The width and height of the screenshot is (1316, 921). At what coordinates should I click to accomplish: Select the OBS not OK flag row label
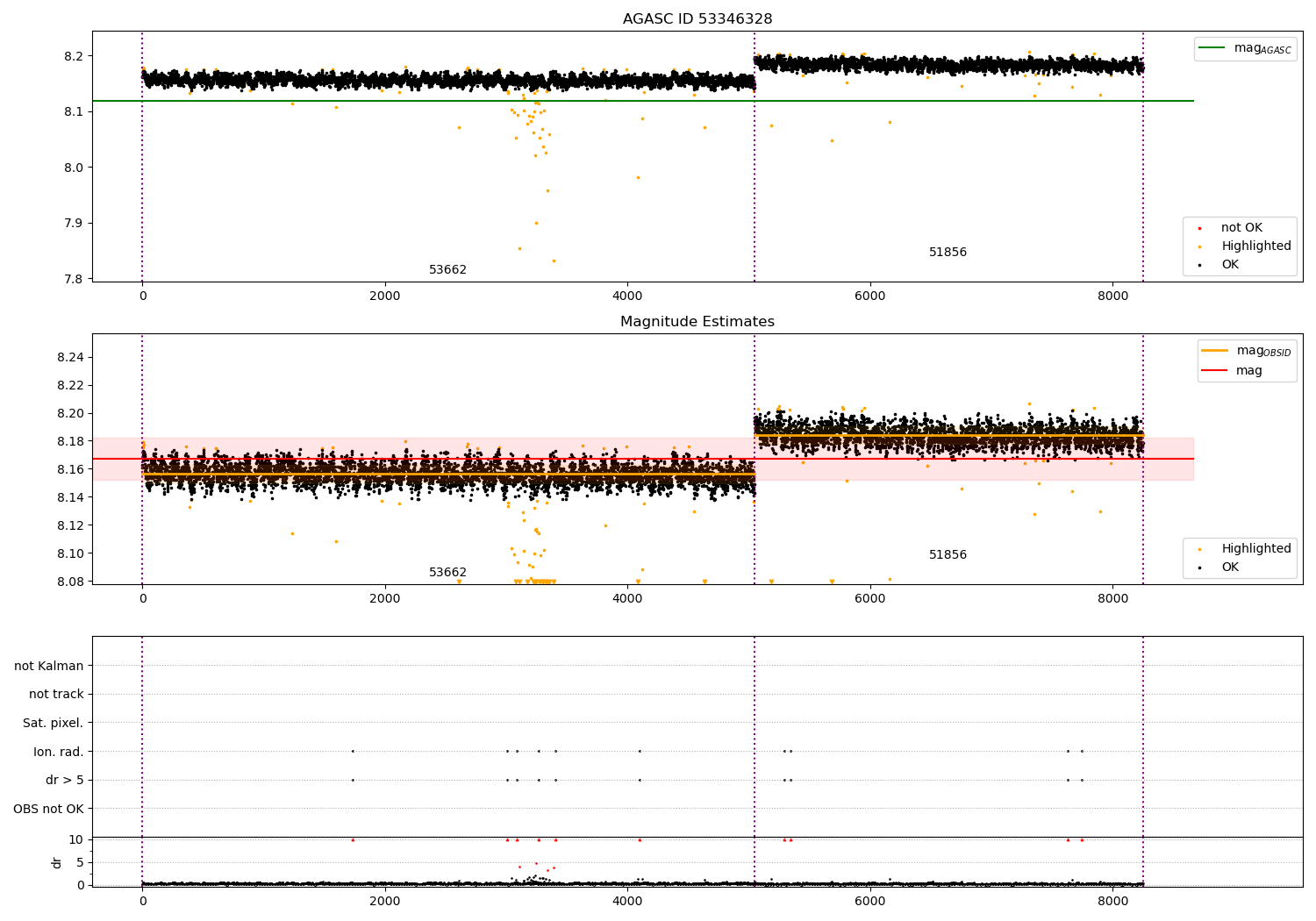click(48, 809)
